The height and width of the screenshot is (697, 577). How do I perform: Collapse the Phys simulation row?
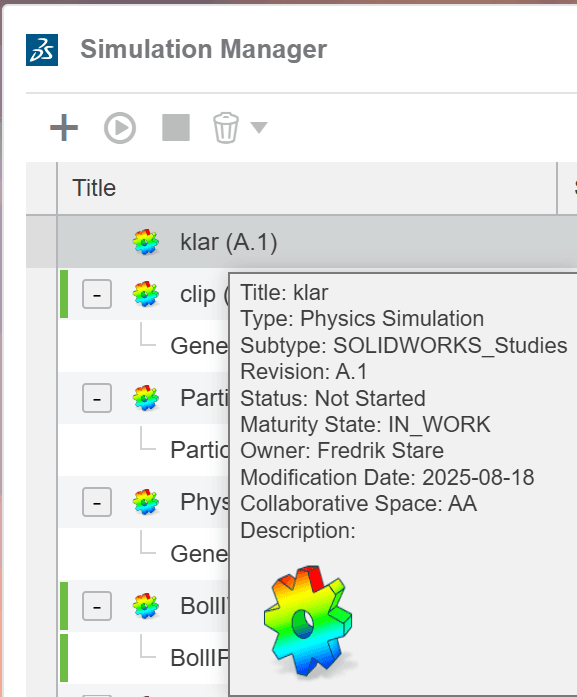[97, 502]
